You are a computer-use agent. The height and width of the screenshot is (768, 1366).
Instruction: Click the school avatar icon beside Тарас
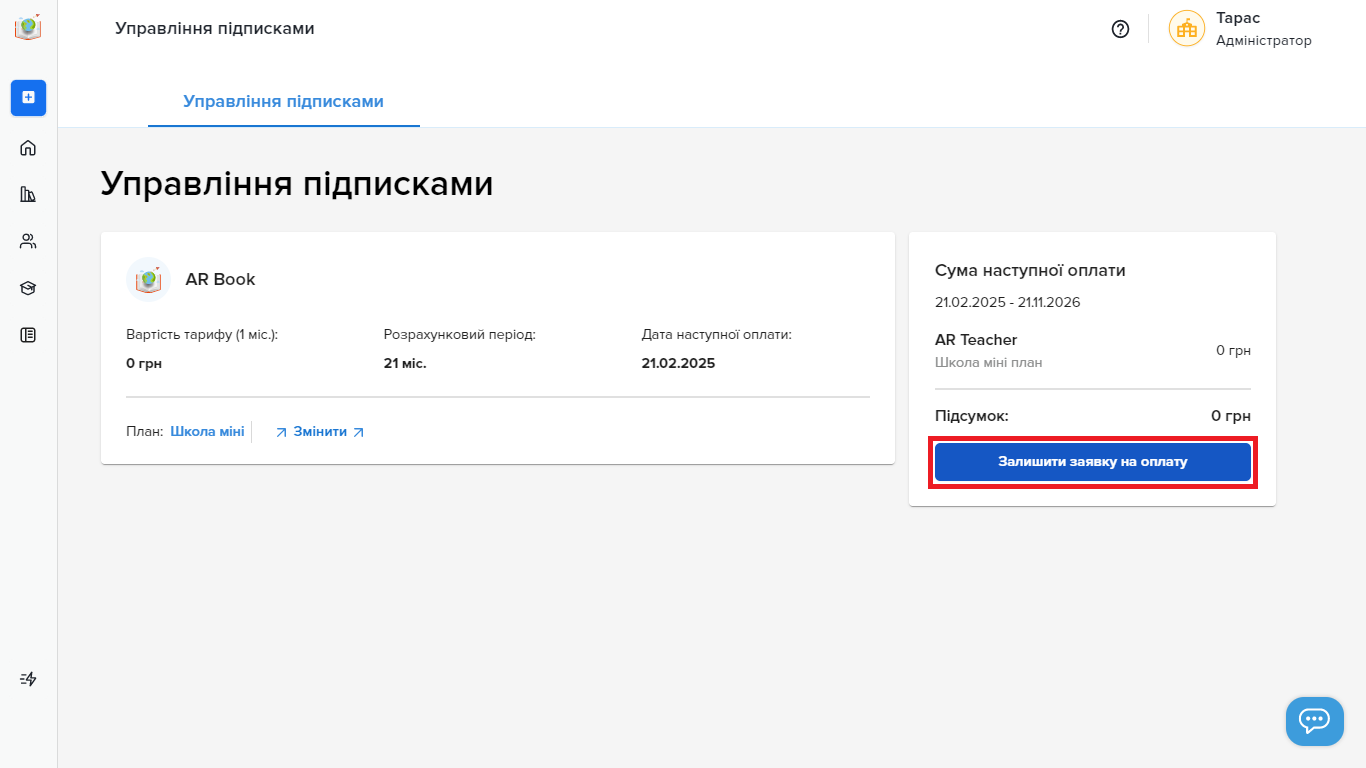(x=1187, y=28)
